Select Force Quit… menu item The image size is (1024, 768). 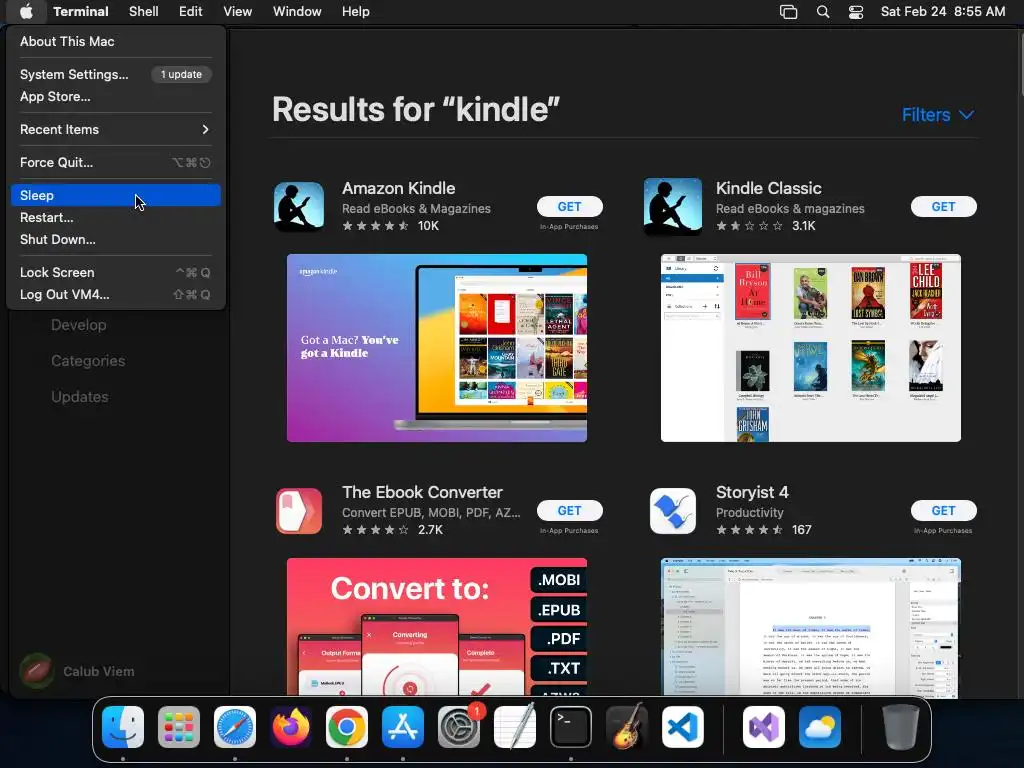click(x=116, y=163)
